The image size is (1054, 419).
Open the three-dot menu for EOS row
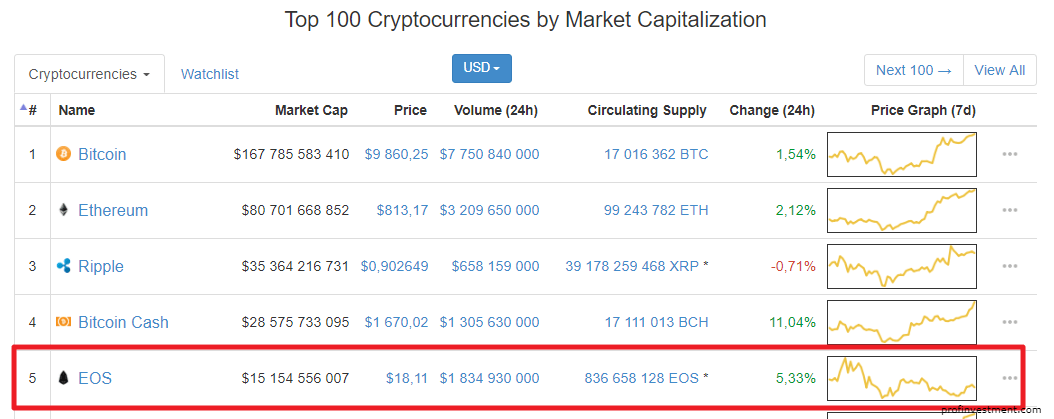[1010, 378]
